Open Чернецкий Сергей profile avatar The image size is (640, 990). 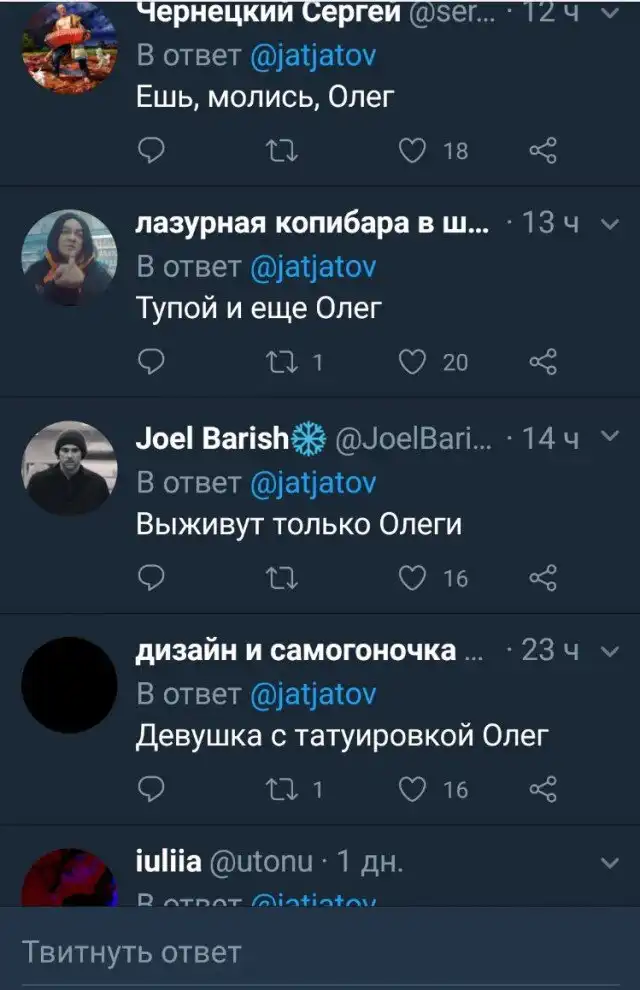[x=69, y=47]
